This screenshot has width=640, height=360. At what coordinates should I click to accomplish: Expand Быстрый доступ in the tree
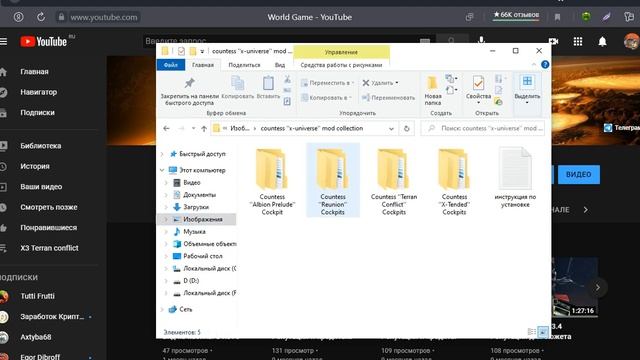pos(162,154)
